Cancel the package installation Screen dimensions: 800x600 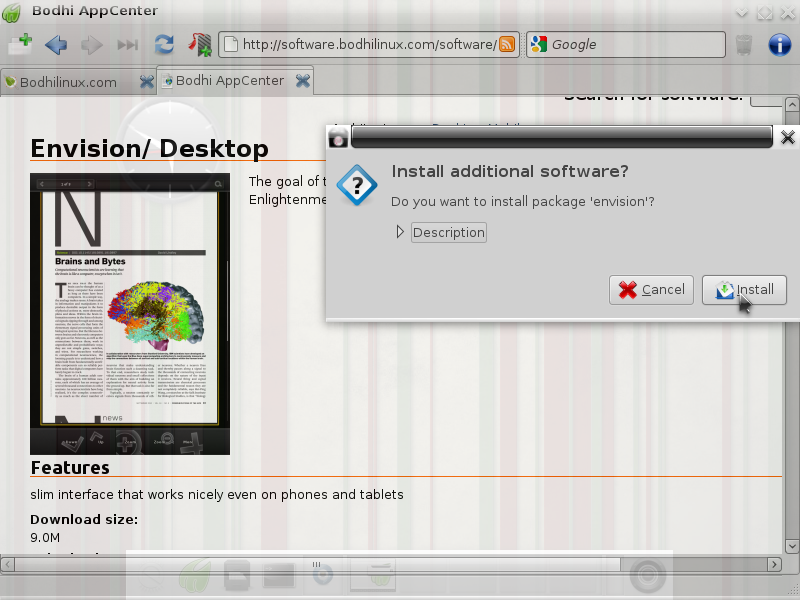[651, 290]
